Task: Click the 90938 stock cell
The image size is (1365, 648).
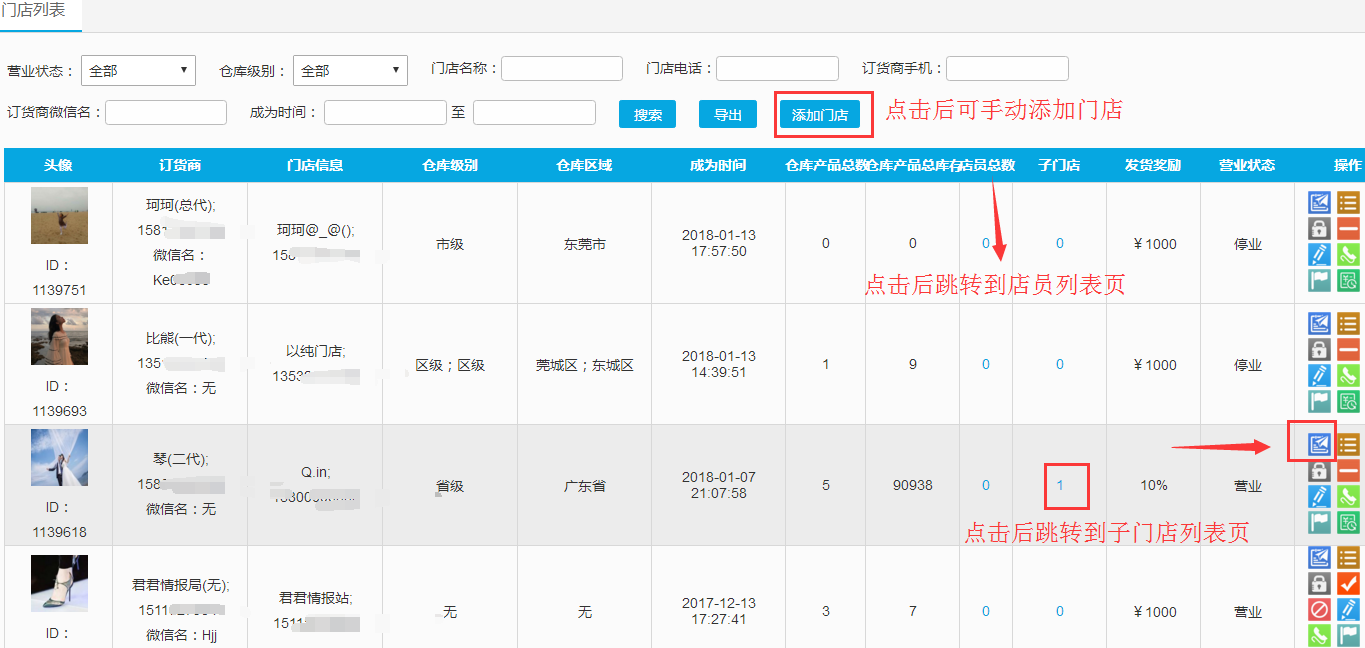Action: (912, 485)
